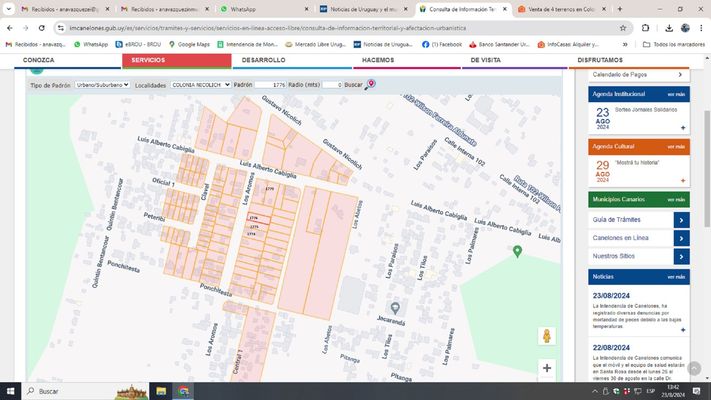Open the SERVICIOS menu tab
This screenshot has width=711, height=400.
point(148,61)
